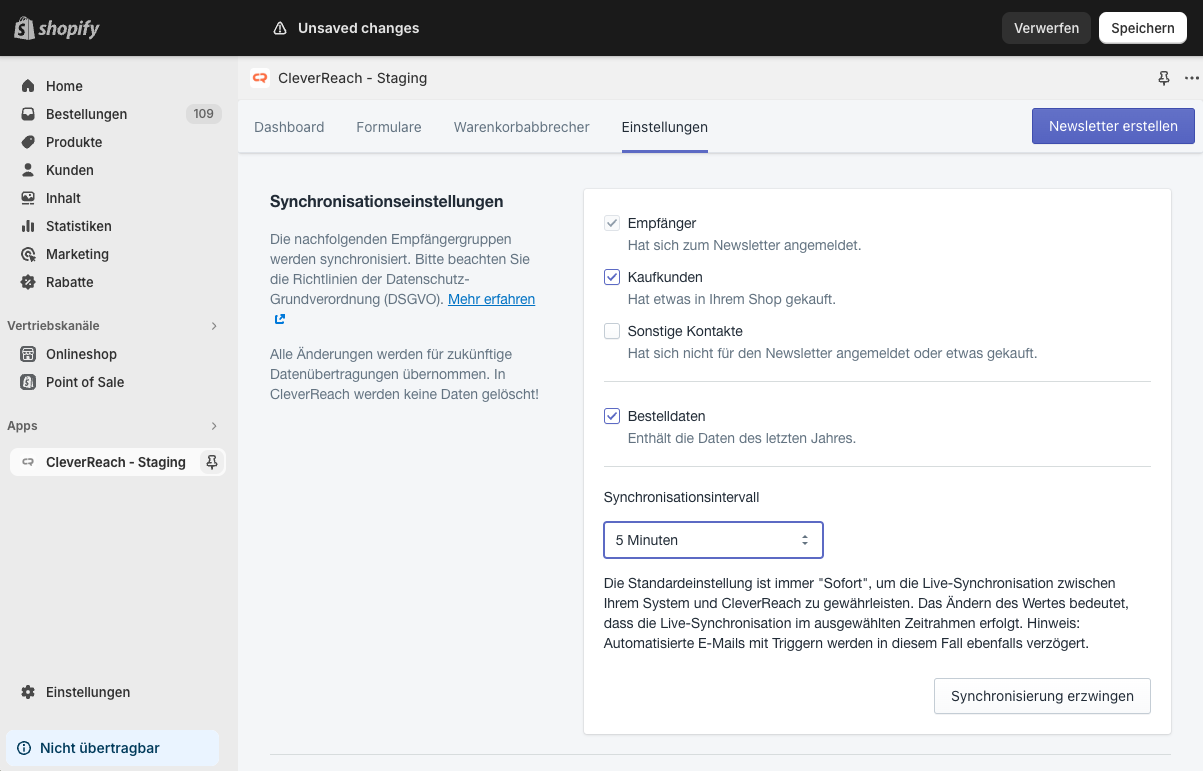Click the Kunden person icon

tap(28, 170)
